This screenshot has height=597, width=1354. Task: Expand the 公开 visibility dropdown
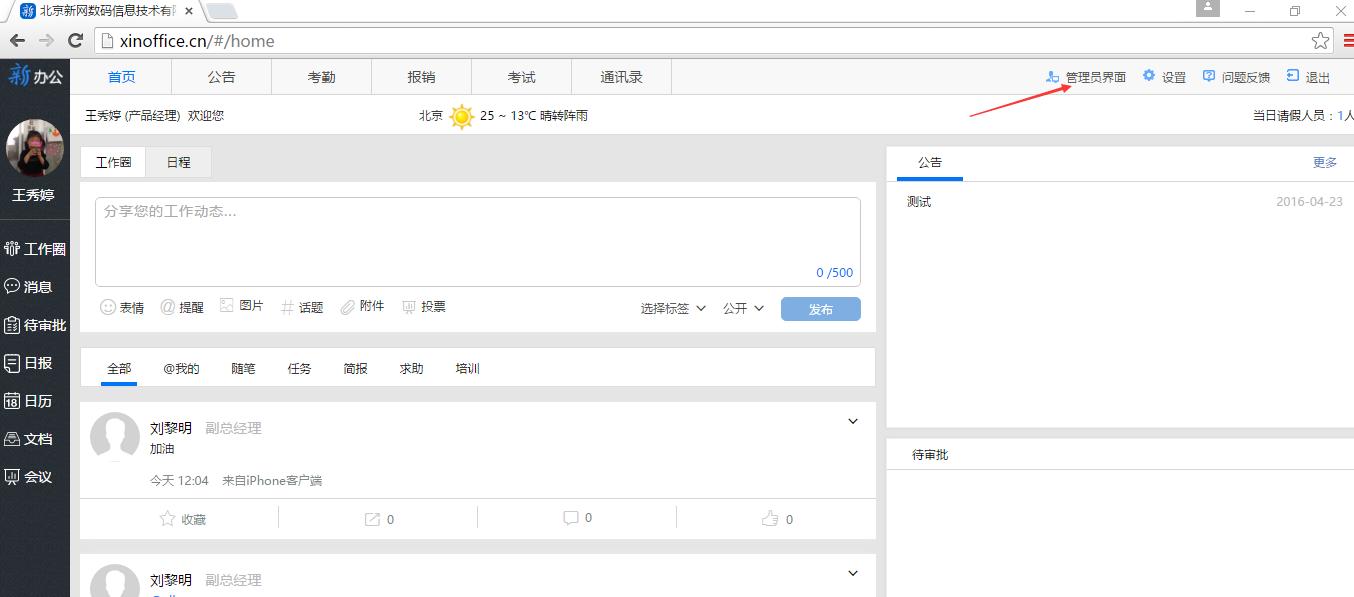743,308
